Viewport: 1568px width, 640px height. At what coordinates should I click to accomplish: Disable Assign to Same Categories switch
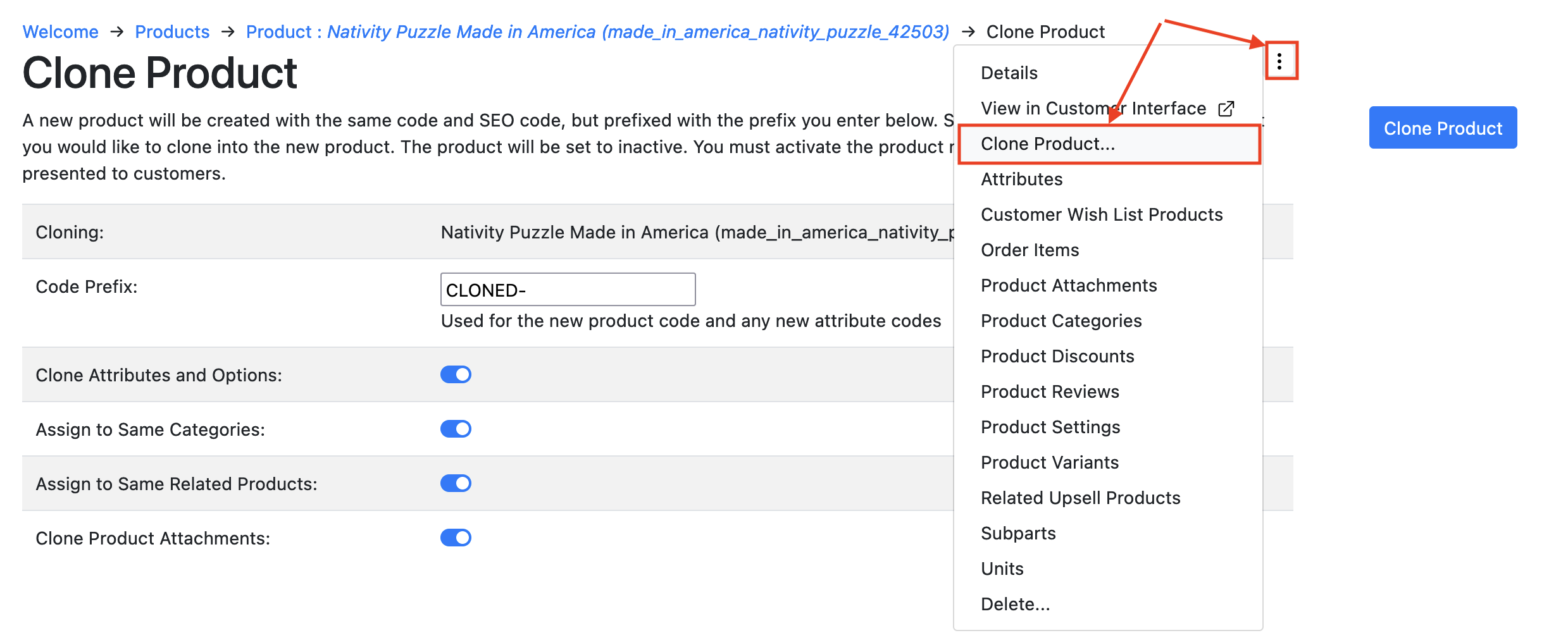tap(456, 429)
